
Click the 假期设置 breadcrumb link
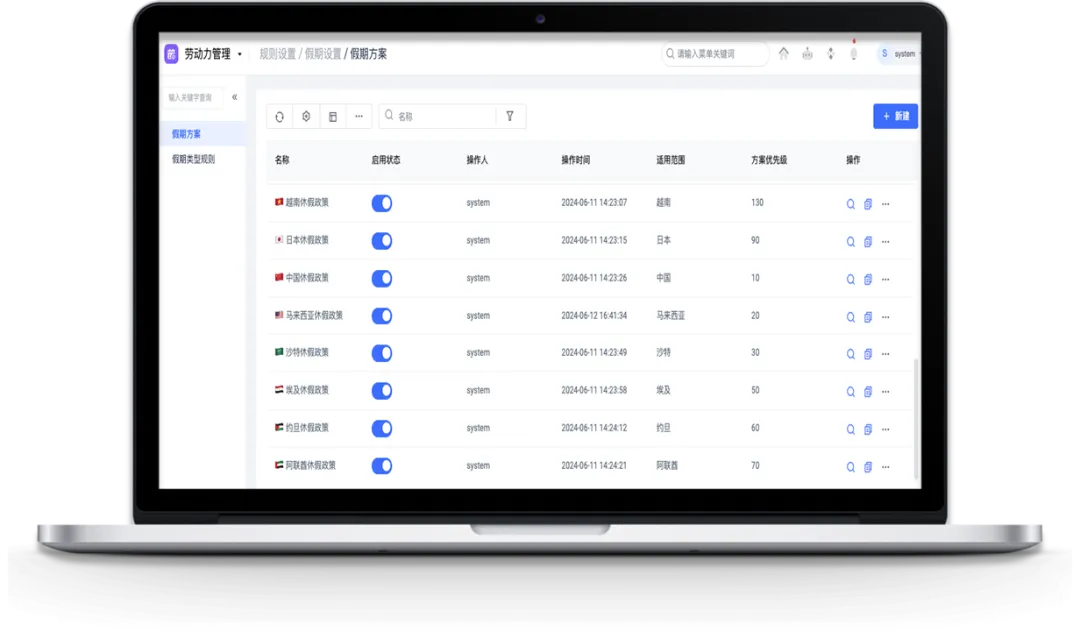pyautogui.click(x=322, y=54)
